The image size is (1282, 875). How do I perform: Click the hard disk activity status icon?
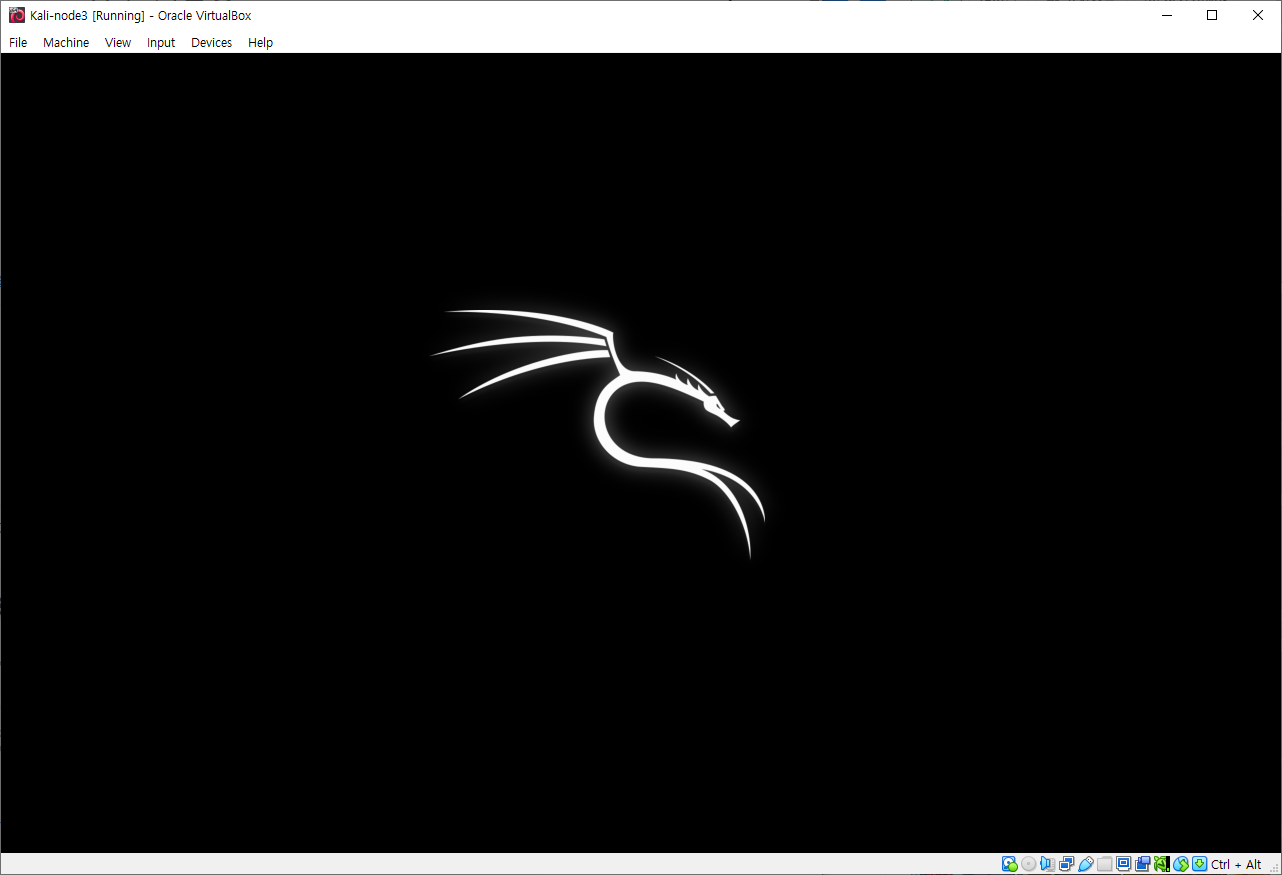tap(1009, 864)
